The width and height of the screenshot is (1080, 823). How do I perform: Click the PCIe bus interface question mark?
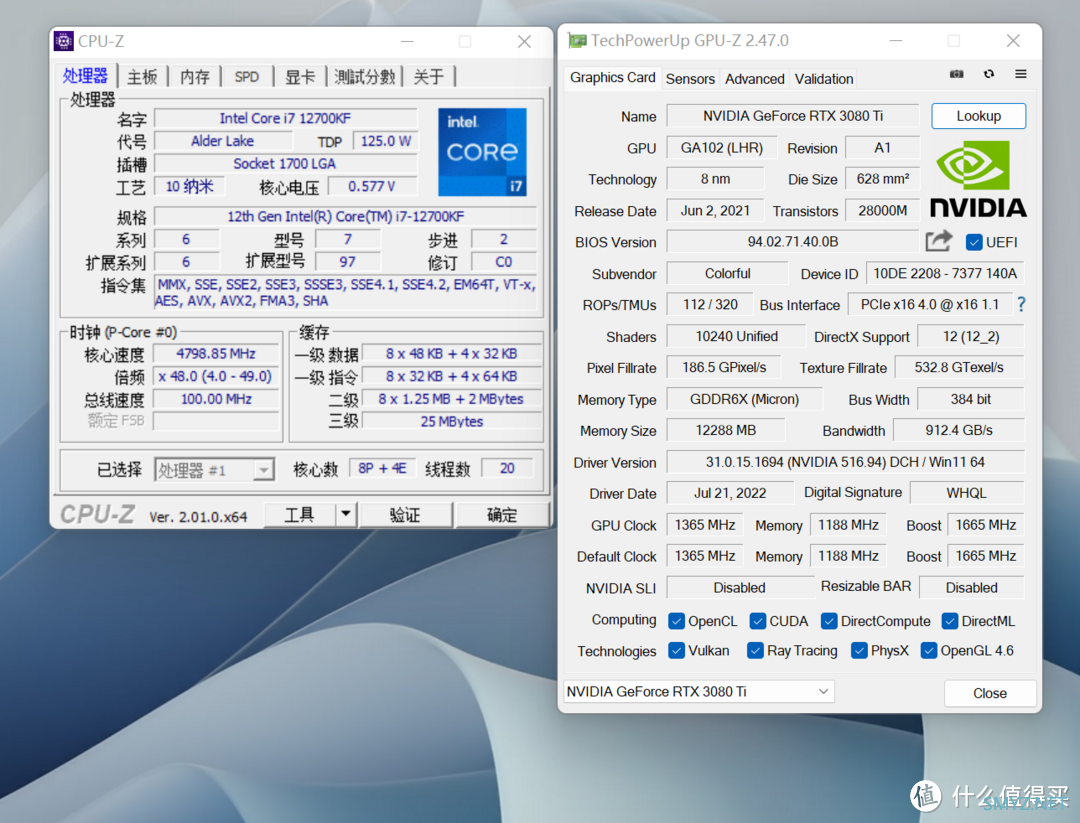click(1021, 305)
